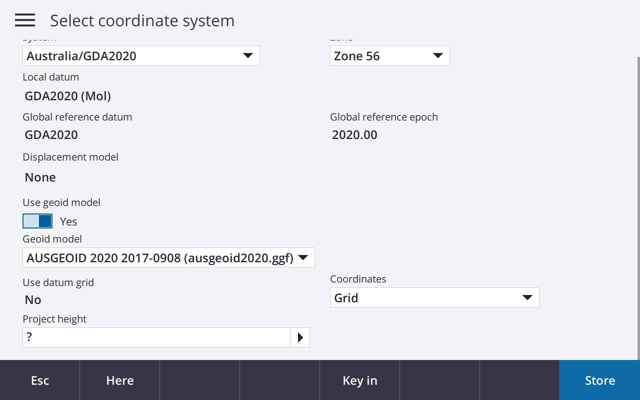Click the Yes label beside geoid switch
Screen dimensions: 640x400
click(x=68, y=221)
